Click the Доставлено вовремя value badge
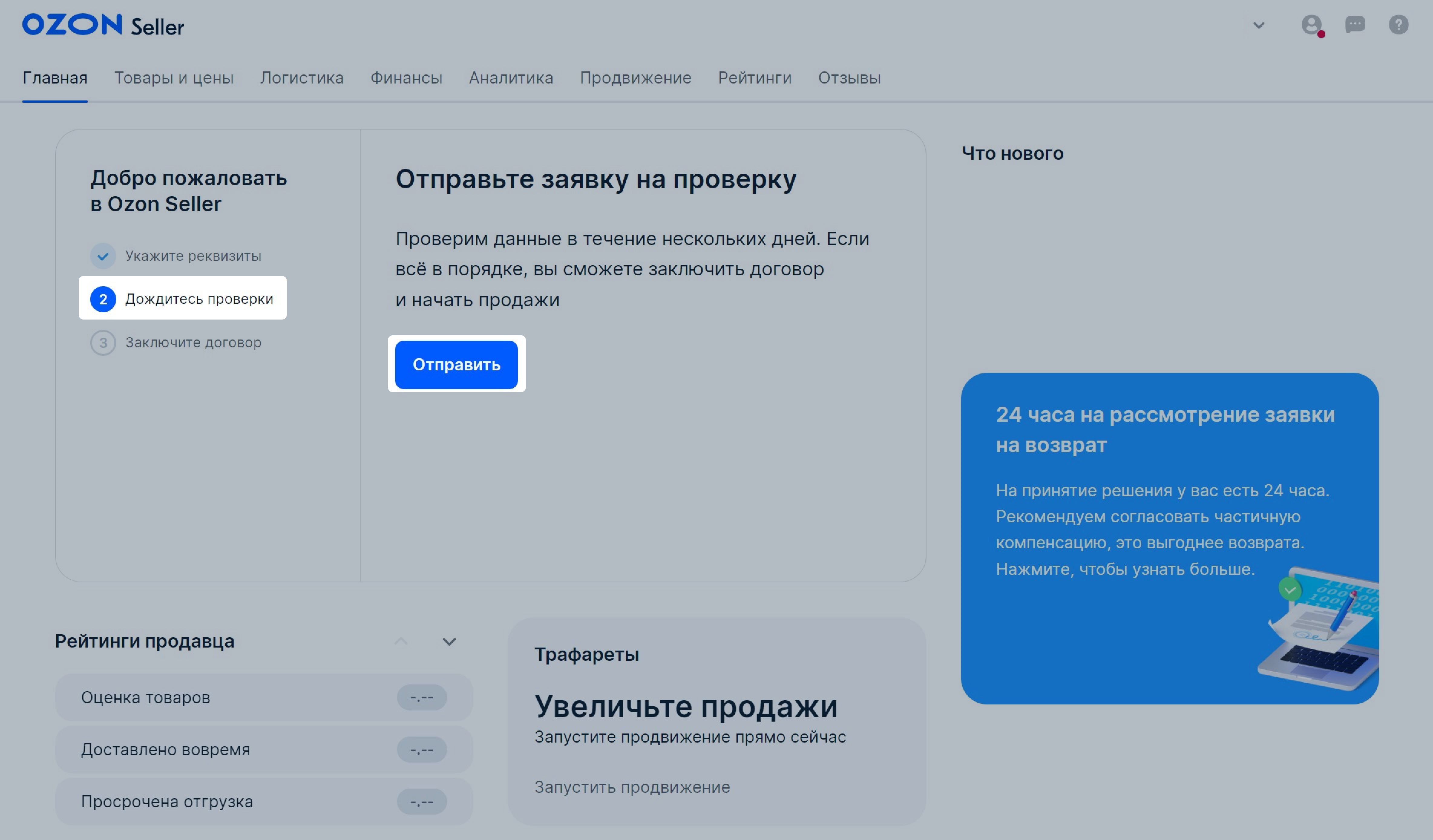The width and height of the screenshot is (1433, 840). click(422, 750)
